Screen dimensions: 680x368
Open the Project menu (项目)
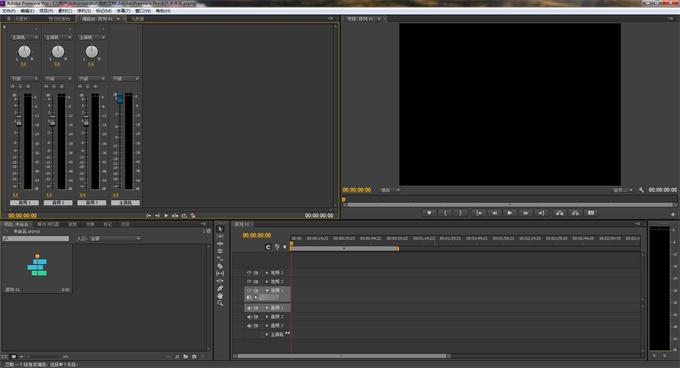coord(46,10)
